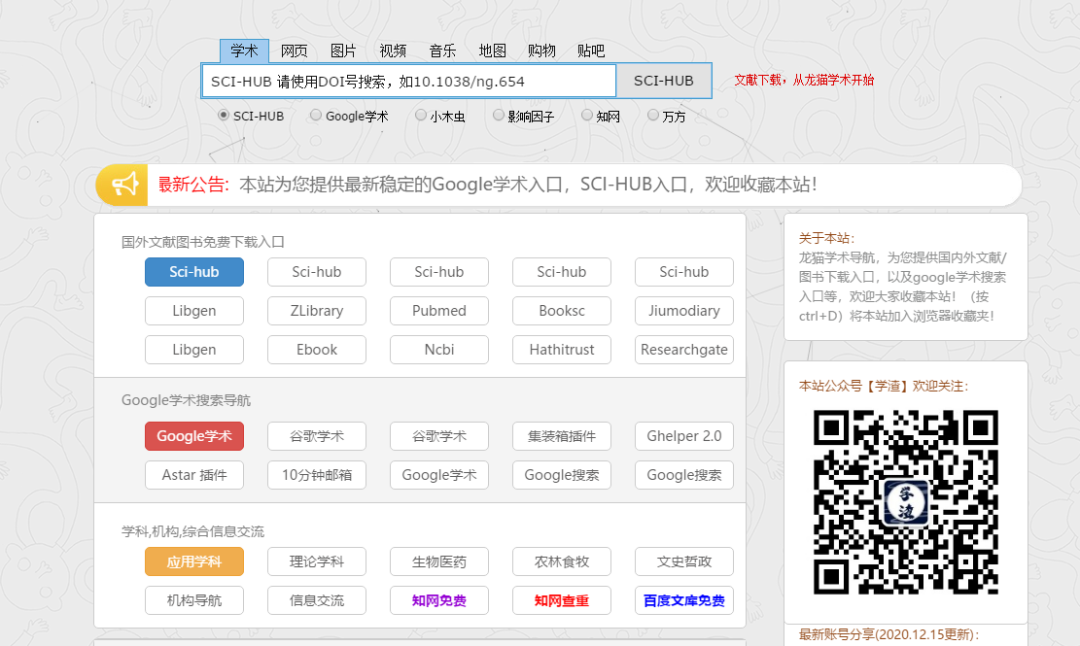This screenshot has width=1080, height=646.
Task: Select the Google学术 radio option
Action: [x=316, y=115]
